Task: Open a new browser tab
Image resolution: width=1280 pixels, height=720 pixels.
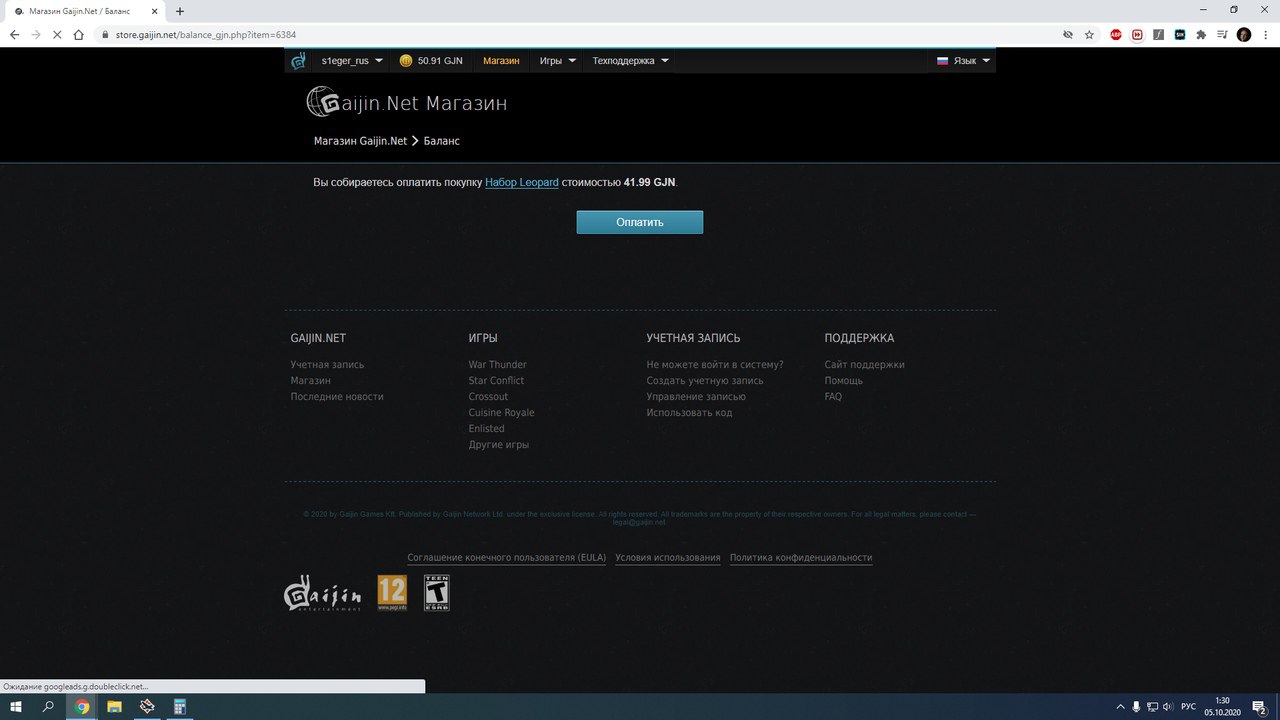Action: [x=180, y=11]
